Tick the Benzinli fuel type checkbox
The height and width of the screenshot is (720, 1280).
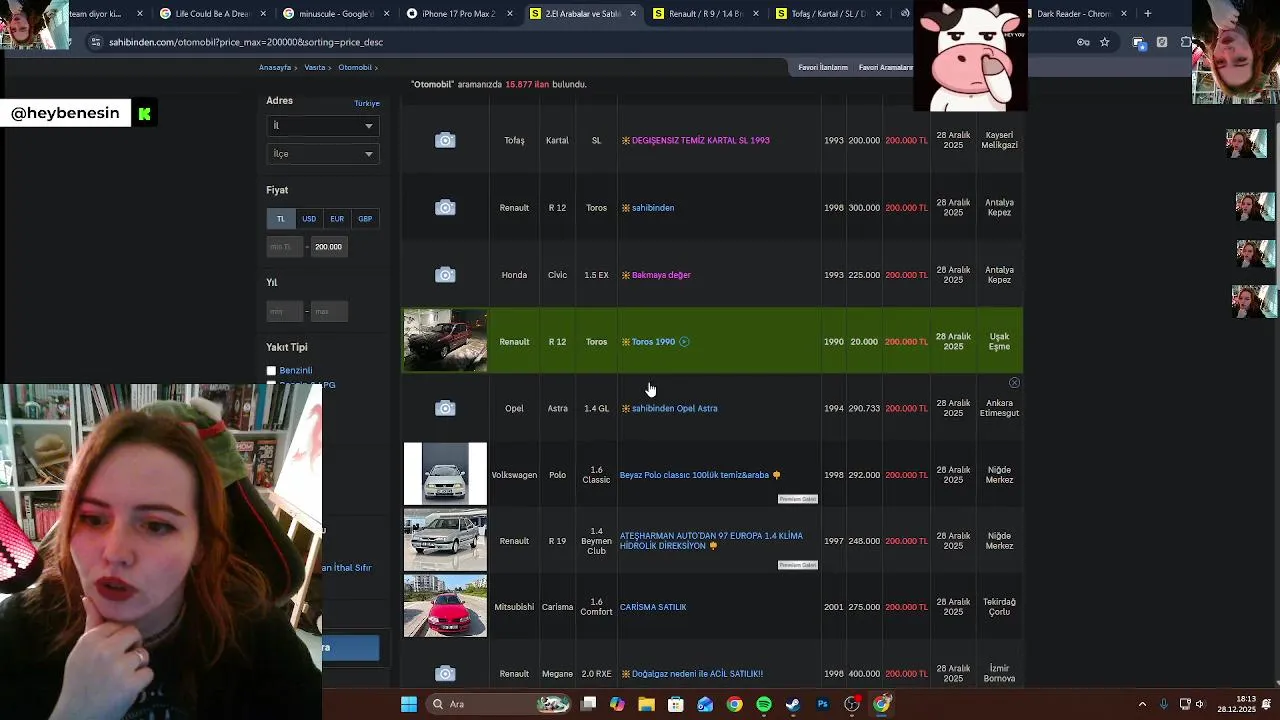click(x=271, y=371)
